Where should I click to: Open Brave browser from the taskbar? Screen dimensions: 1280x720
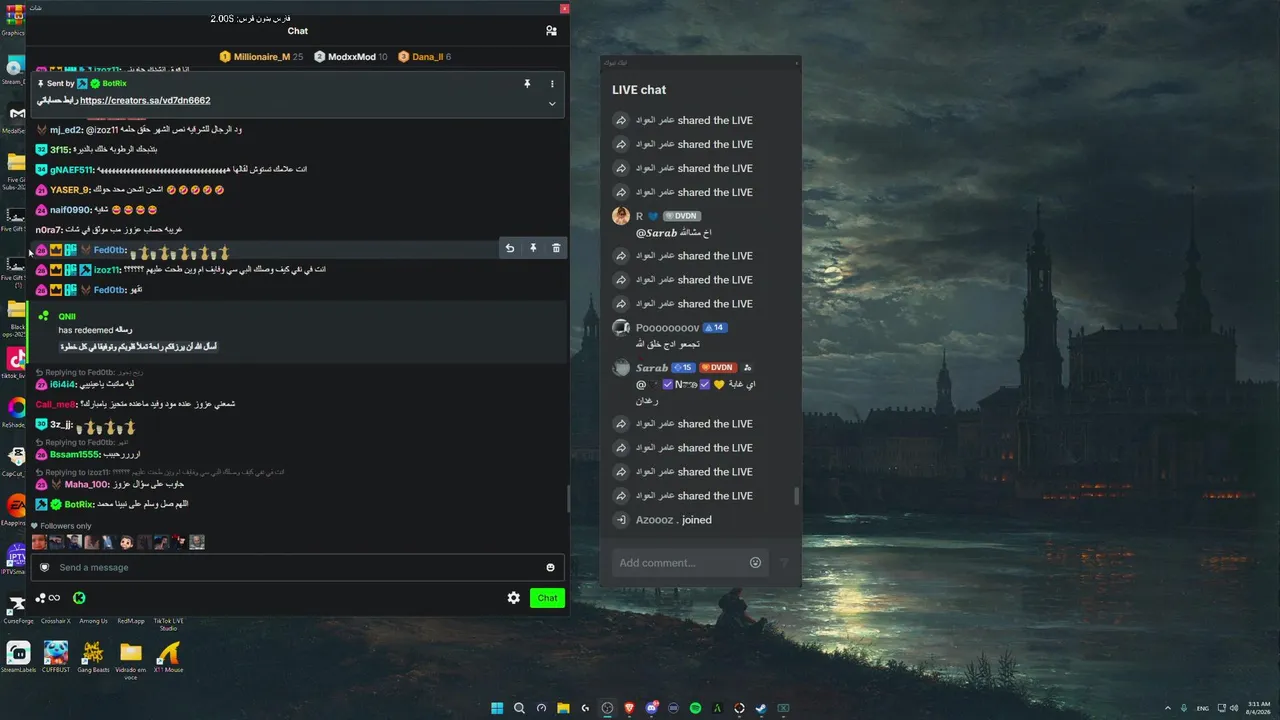tap(629, 708)
